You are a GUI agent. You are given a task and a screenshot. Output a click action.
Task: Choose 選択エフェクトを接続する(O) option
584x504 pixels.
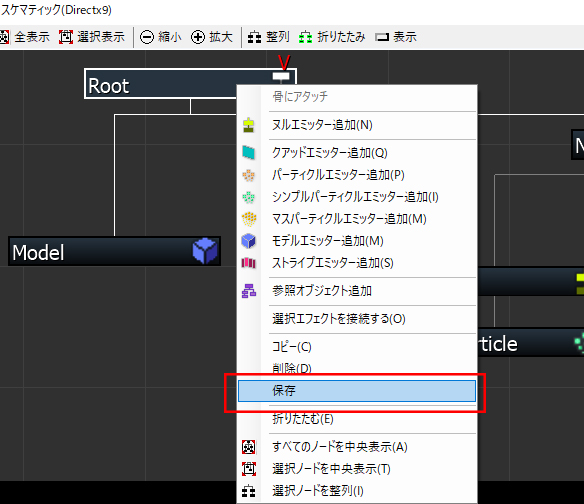(x=357, y=319)
